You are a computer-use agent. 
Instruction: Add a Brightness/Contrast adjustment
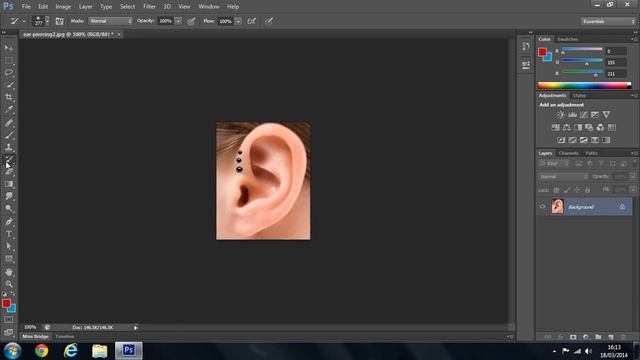tap(561, 115)
